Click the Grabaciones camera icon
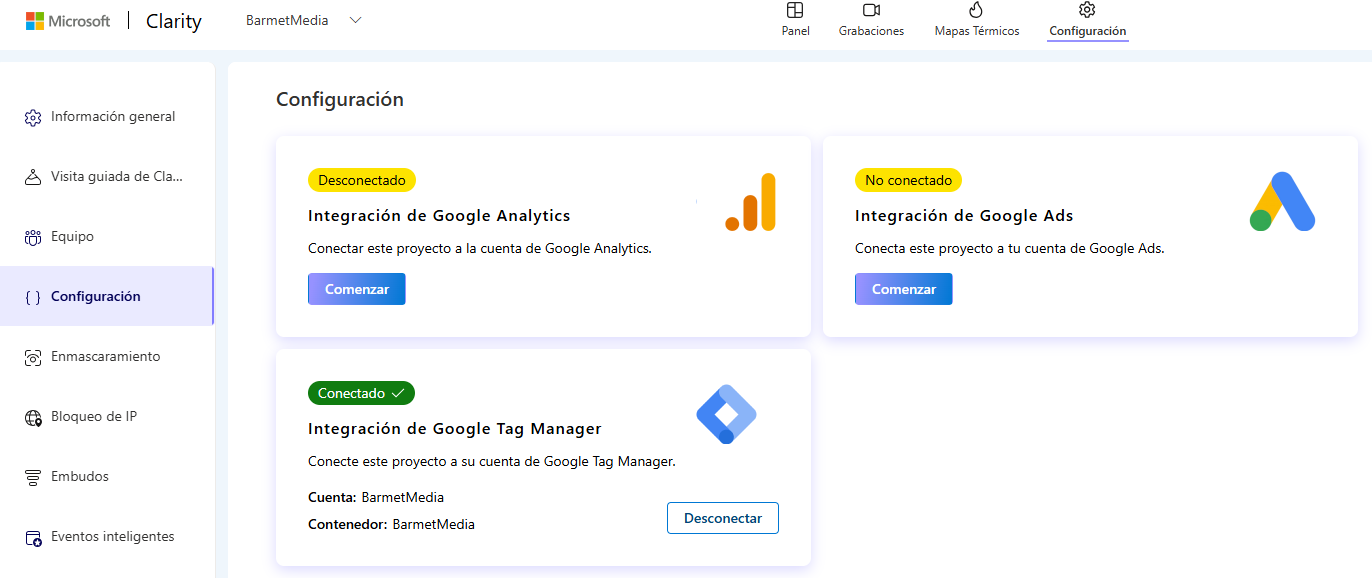The height and width of the screenshot is (578, 1372). tap(871, 10)
